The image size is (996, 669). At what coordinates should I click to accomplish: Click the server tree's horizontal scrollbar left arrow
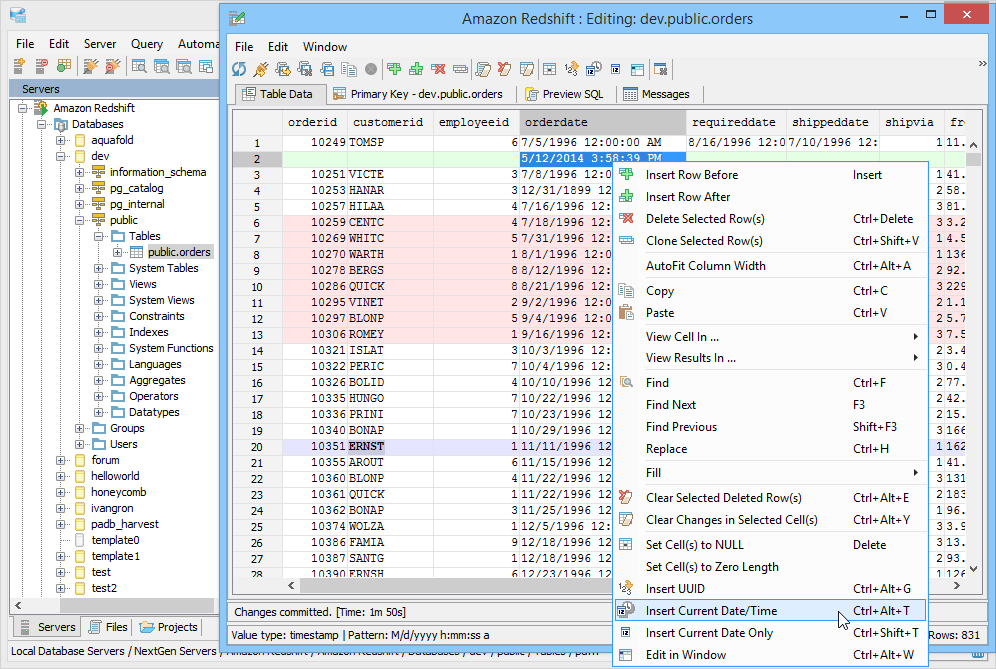tap(18, 605)
